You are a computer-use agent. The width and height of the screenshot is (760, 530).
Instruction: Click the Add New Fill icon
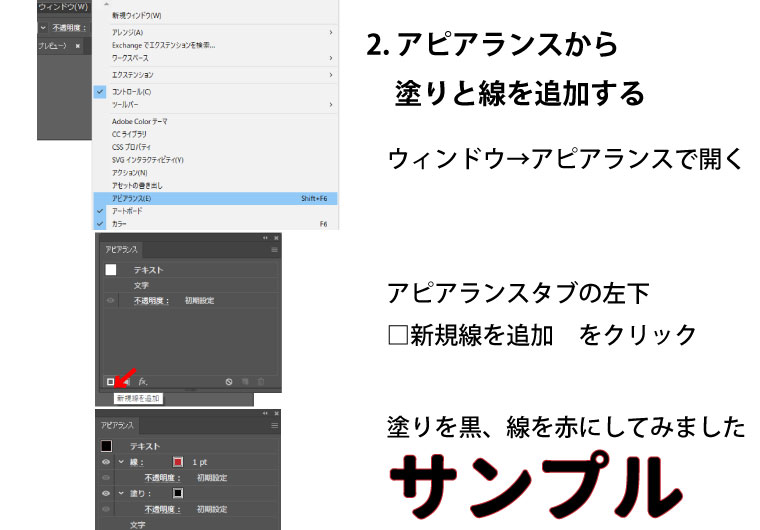pos(126,381)
